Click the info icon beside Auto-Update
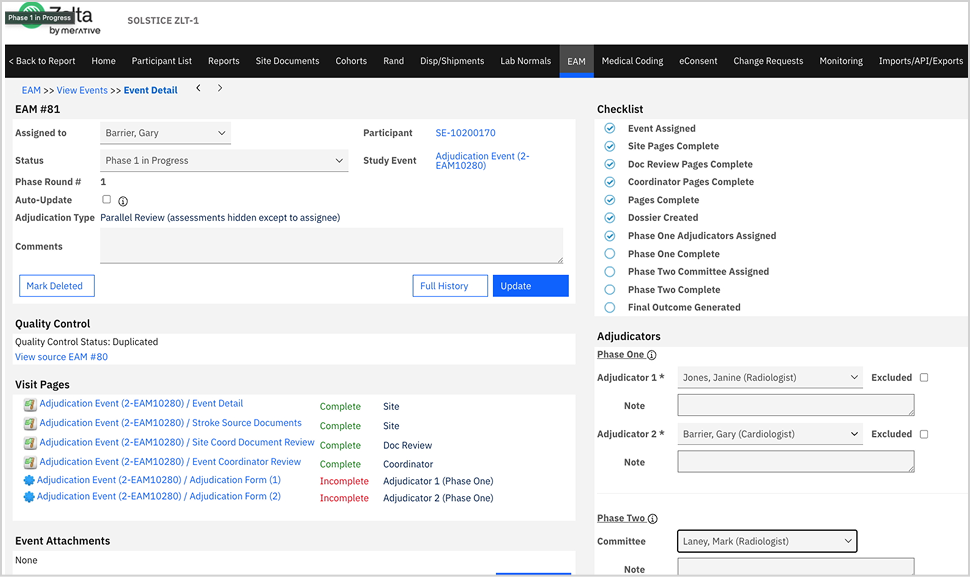970x577 pixels. 121,199
